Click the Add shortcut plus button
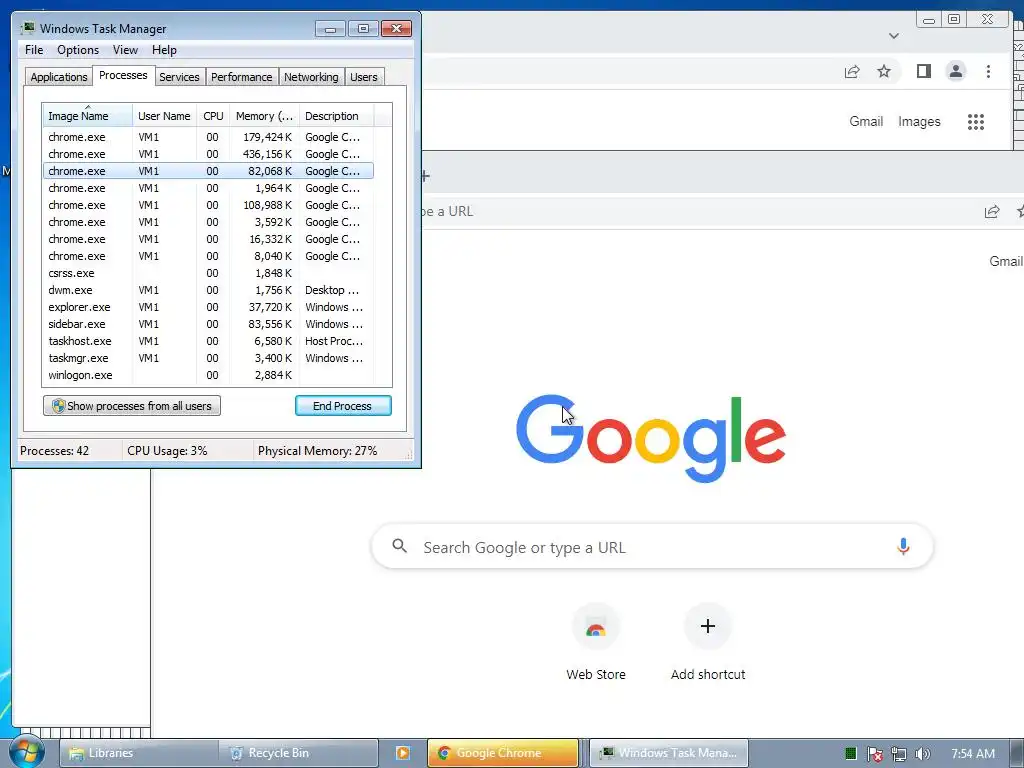Screen dimensions: 1024x768 [708, 626]
